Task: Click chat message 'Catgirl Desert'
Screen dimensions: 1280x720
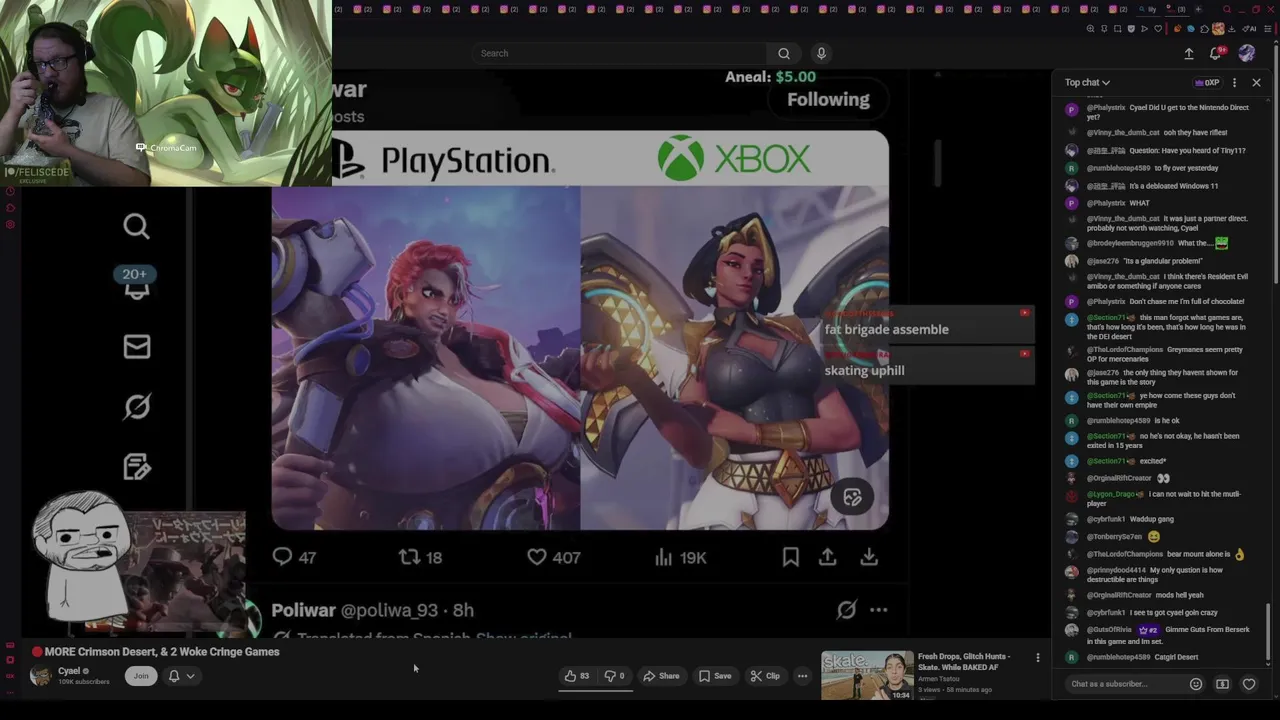Action: click(1176, 657)
